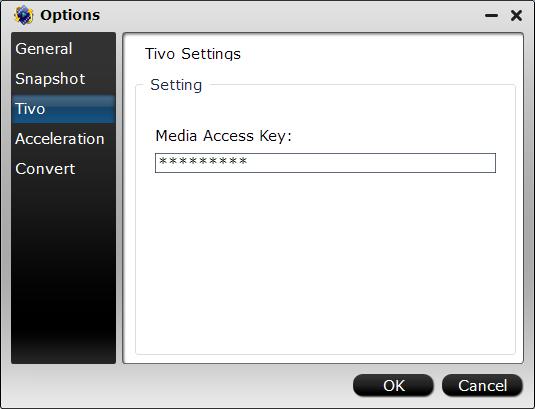Click the empty footer area left of OK
The width and height of the screenshot is (535, 409).
pos(177,385)
